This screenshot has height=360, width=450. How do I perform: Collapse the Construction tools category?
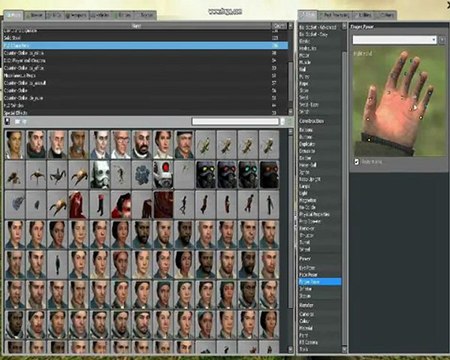click(x=311, y=121)
